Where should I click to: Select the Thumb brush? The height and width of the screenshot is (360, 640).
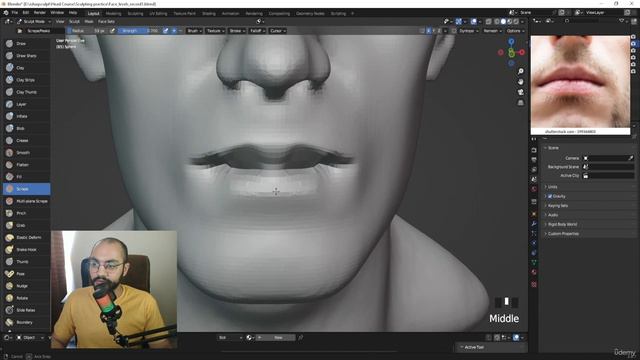[x=27, y=262]
